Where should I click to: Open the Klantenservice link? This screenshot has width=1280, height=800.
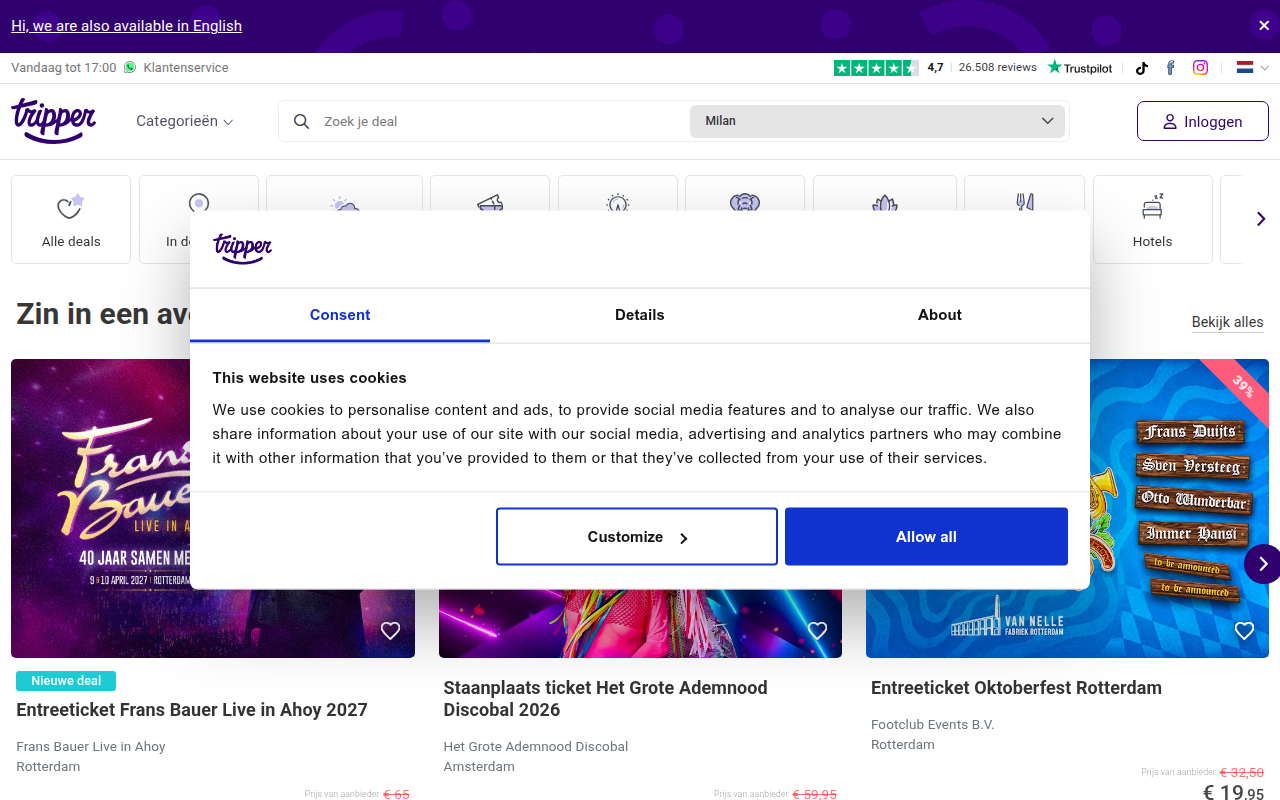(x=186, y=68)
